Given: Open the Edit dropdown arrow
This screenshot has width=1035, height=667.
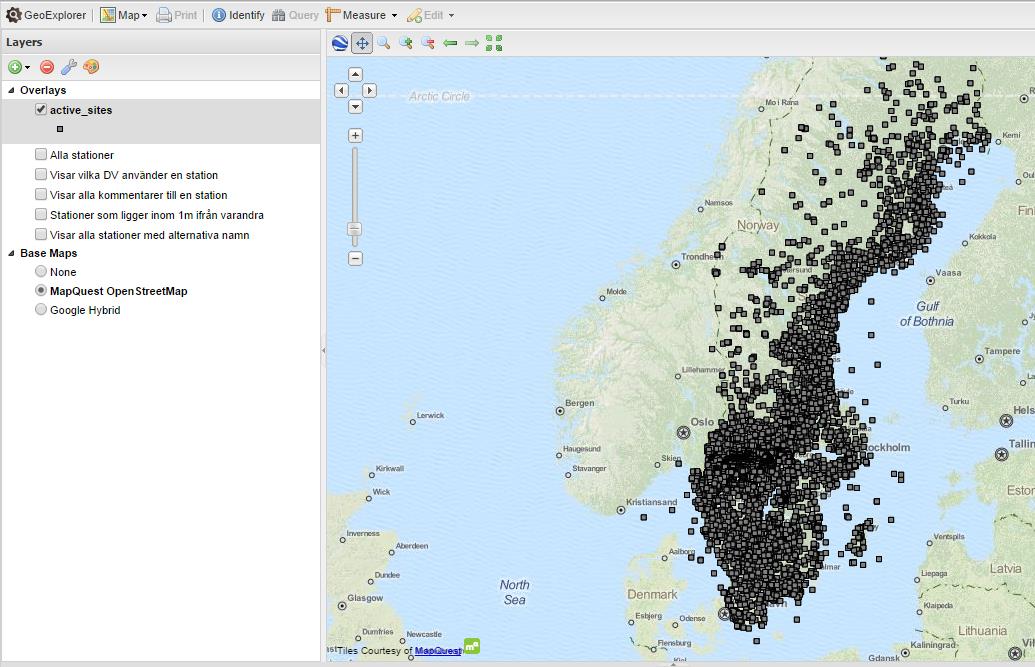Looking at the screenshot, I should click(x=451, y=15).
